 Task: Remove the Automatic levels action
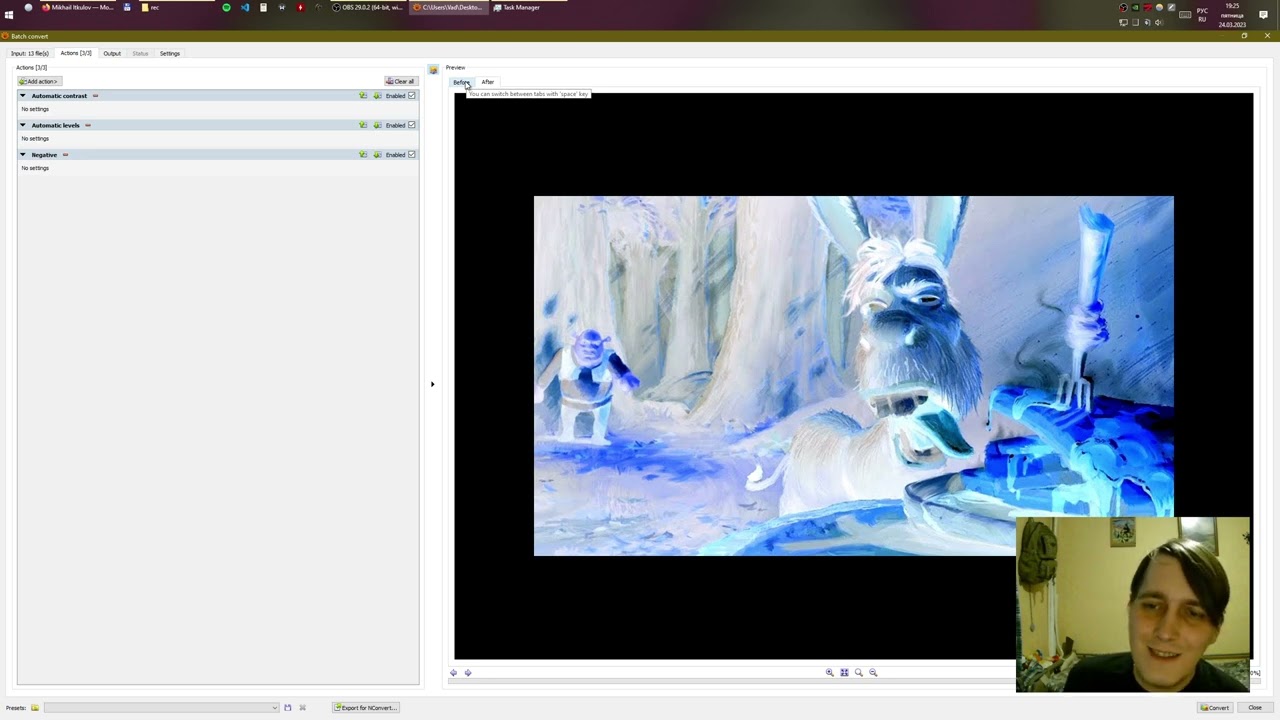point(88,125)
